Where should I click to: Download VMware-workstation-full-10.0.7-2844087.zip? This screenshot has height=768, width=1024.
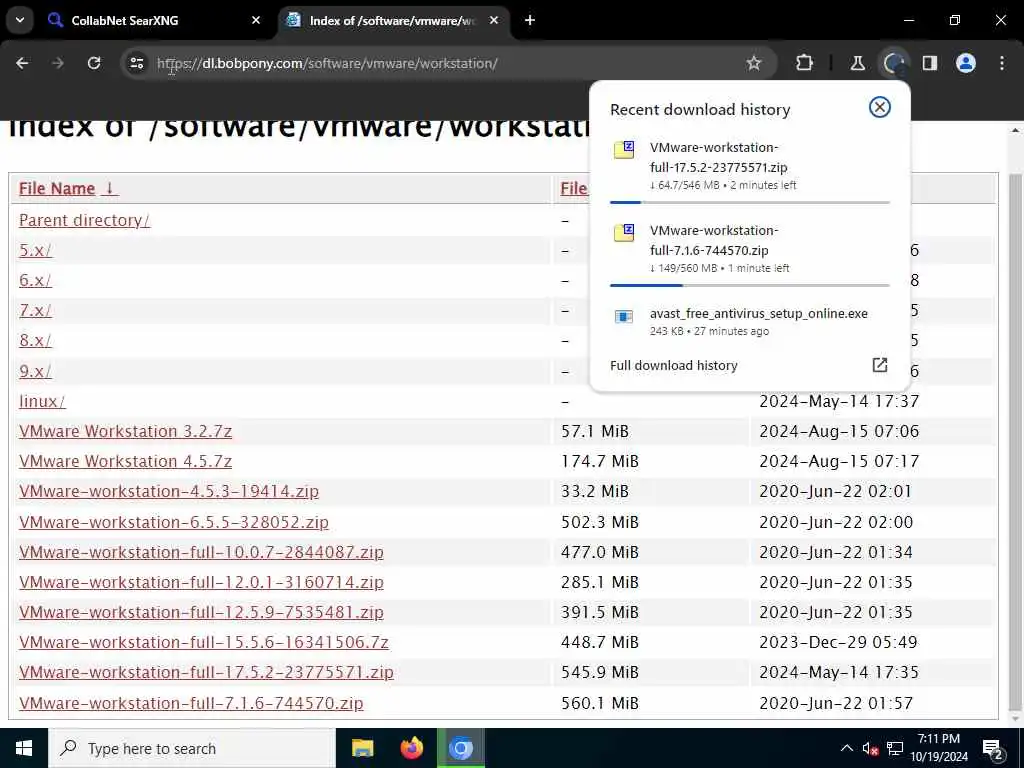tap(201, 552)
